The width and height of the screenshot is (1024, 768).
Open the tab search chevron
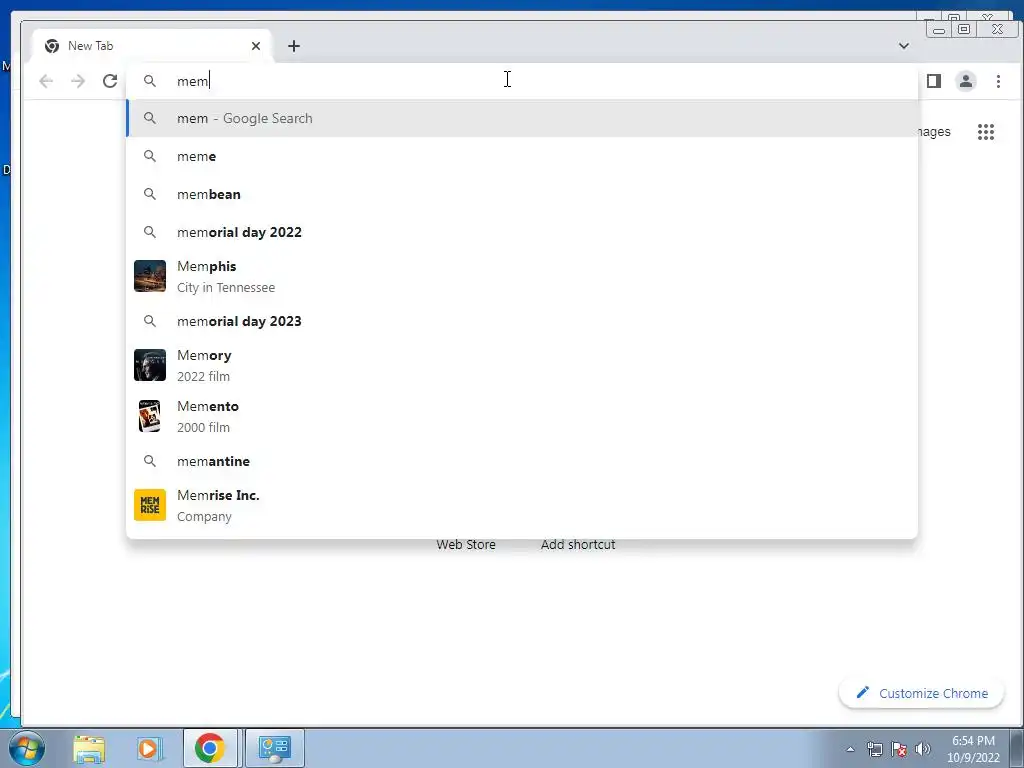click(x=904, y=46)
